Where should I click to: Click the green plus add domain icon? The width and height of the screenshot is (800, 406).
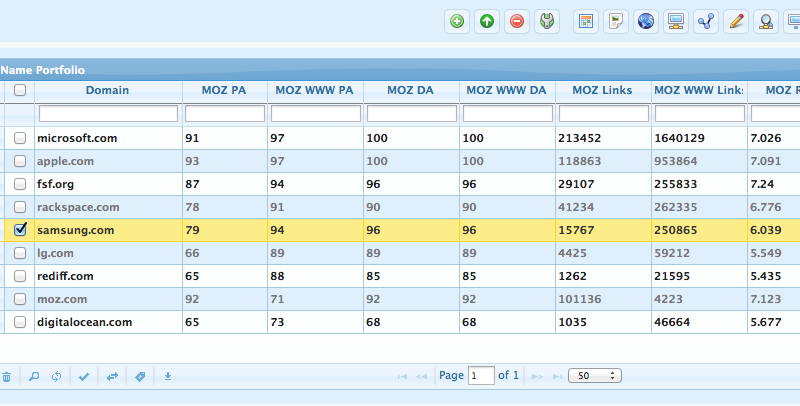(x=457, y=21)
